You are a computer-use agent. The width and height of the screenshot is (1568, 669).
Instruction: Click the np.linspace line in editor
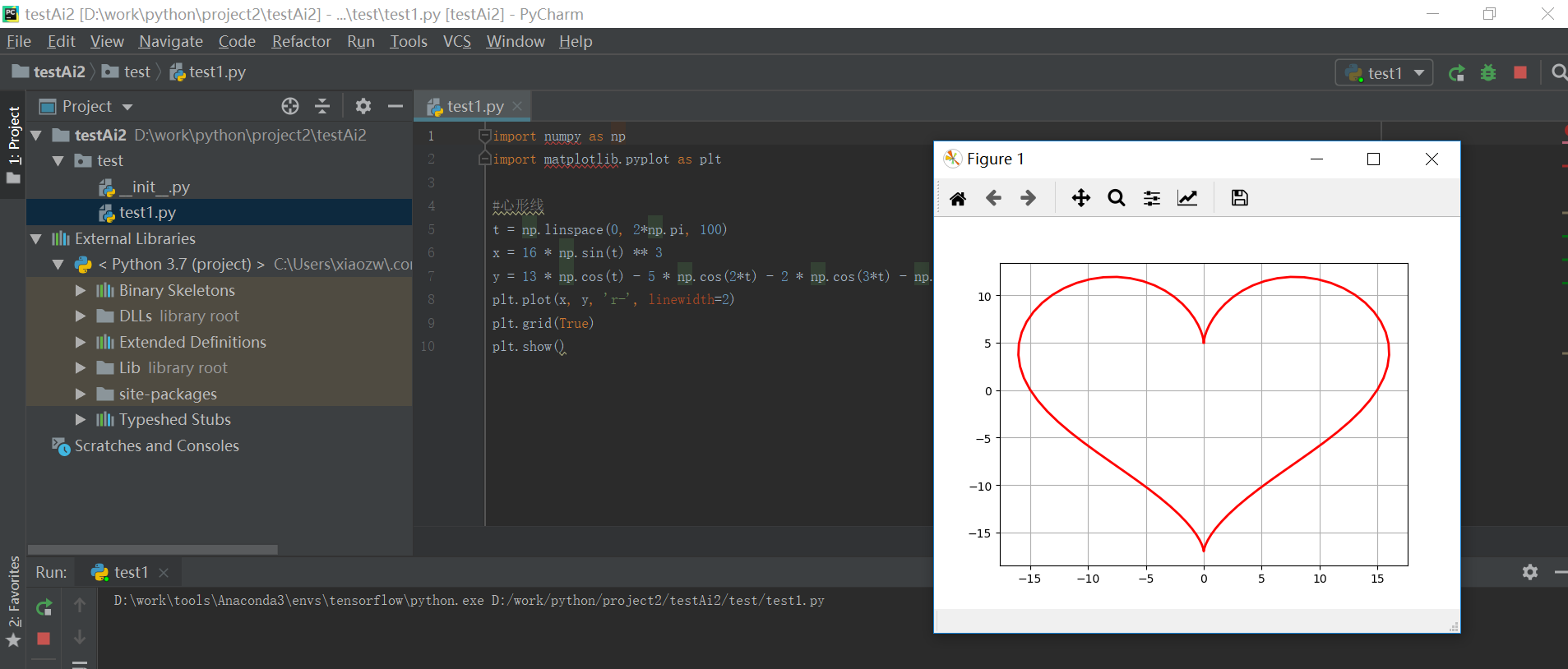click(x=609, y=229)
